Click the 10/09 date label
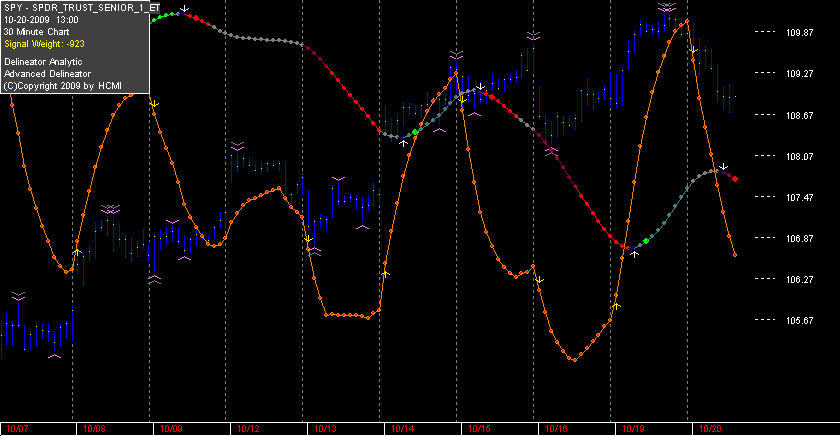The width and height of the screenshot is (840, 436). point(171,429)
